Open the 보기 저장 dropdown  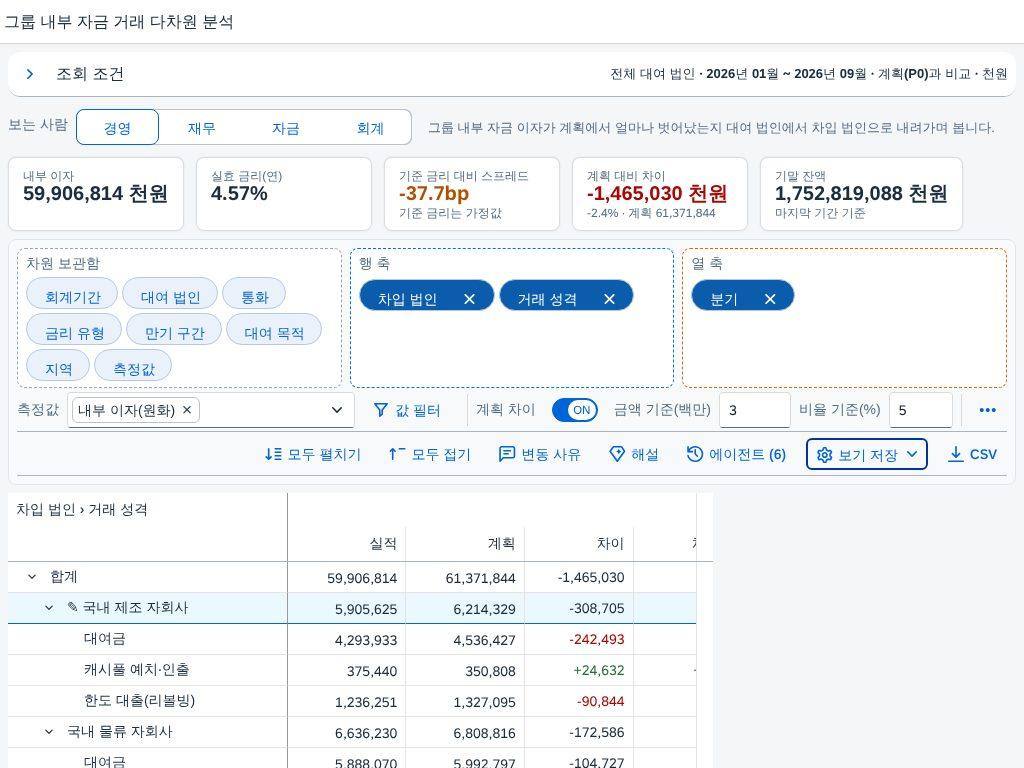click(x=867, y=455)
